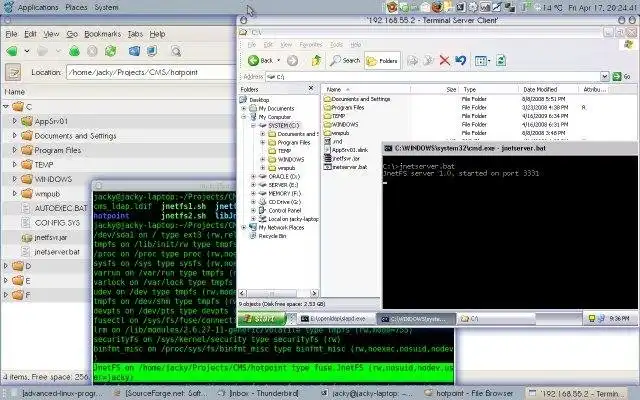Select jnetfsvr.jar in Nautilus file list

[x=51, y=238]
